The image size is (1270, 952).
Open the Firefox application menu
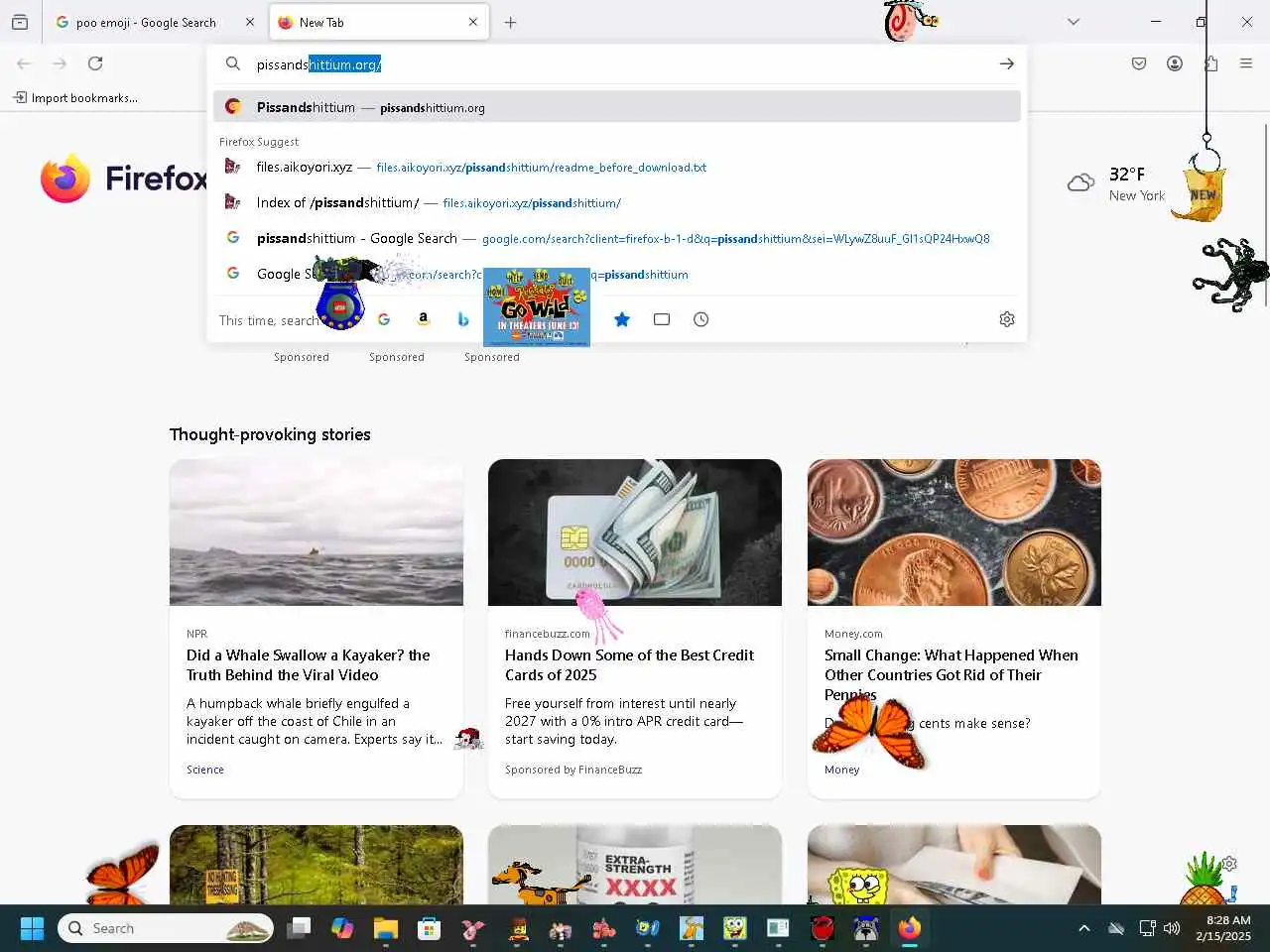(x=1246, y=63)
